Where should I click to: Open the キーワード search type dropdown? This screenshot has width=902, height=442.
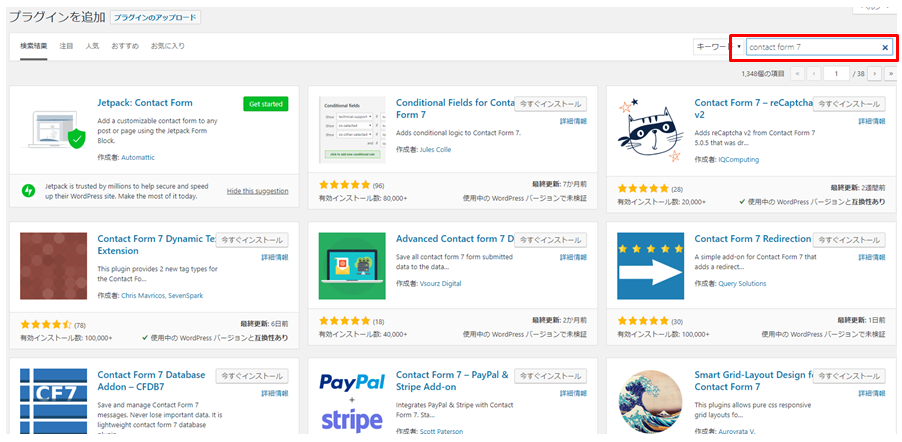click(718, 47)
